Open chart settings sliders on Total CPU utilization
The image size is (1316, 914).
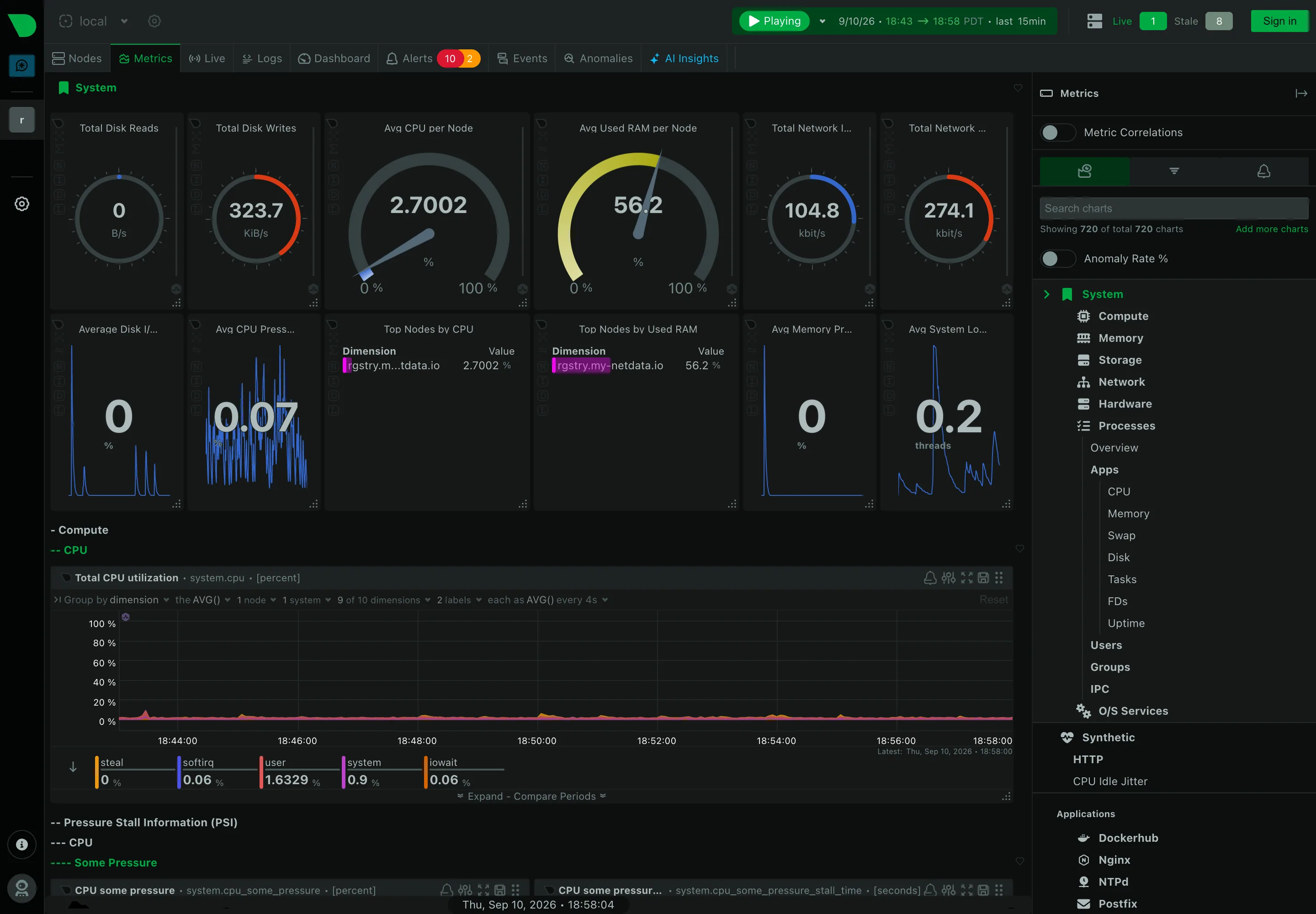[948, 578]
